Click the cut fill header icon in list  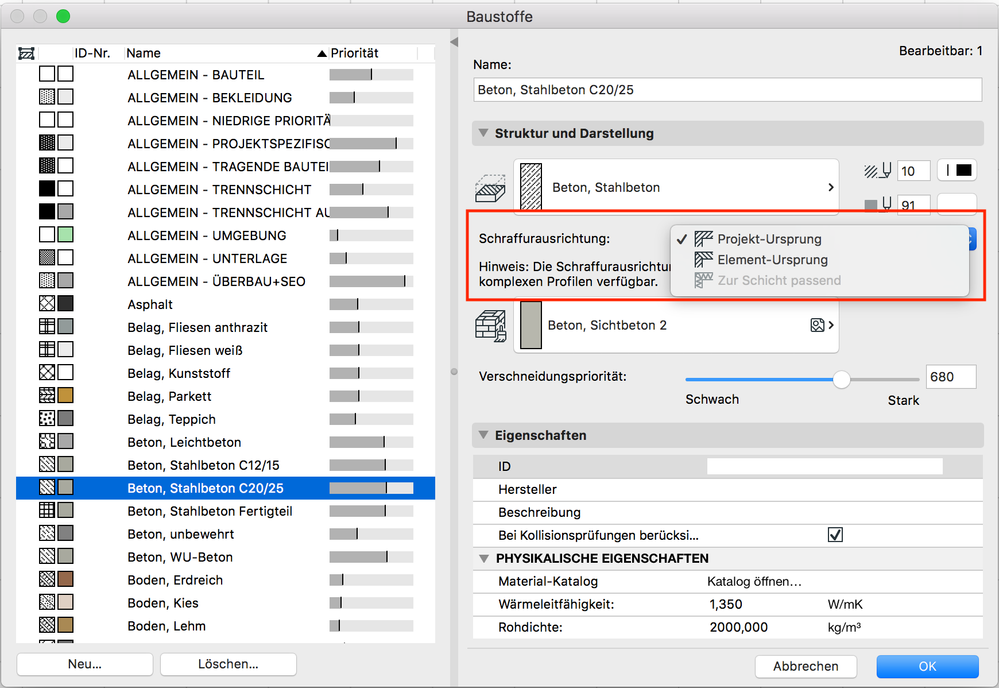pyautogui.click(x=27, y=53)
